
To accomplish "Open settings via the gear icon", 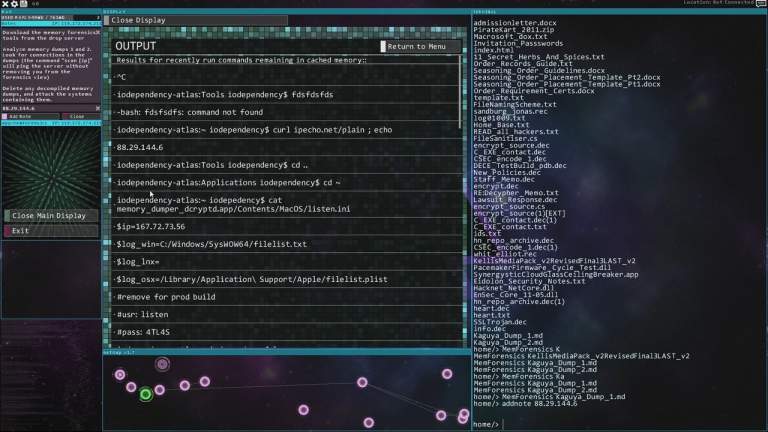I will click(x=14, y=3).
